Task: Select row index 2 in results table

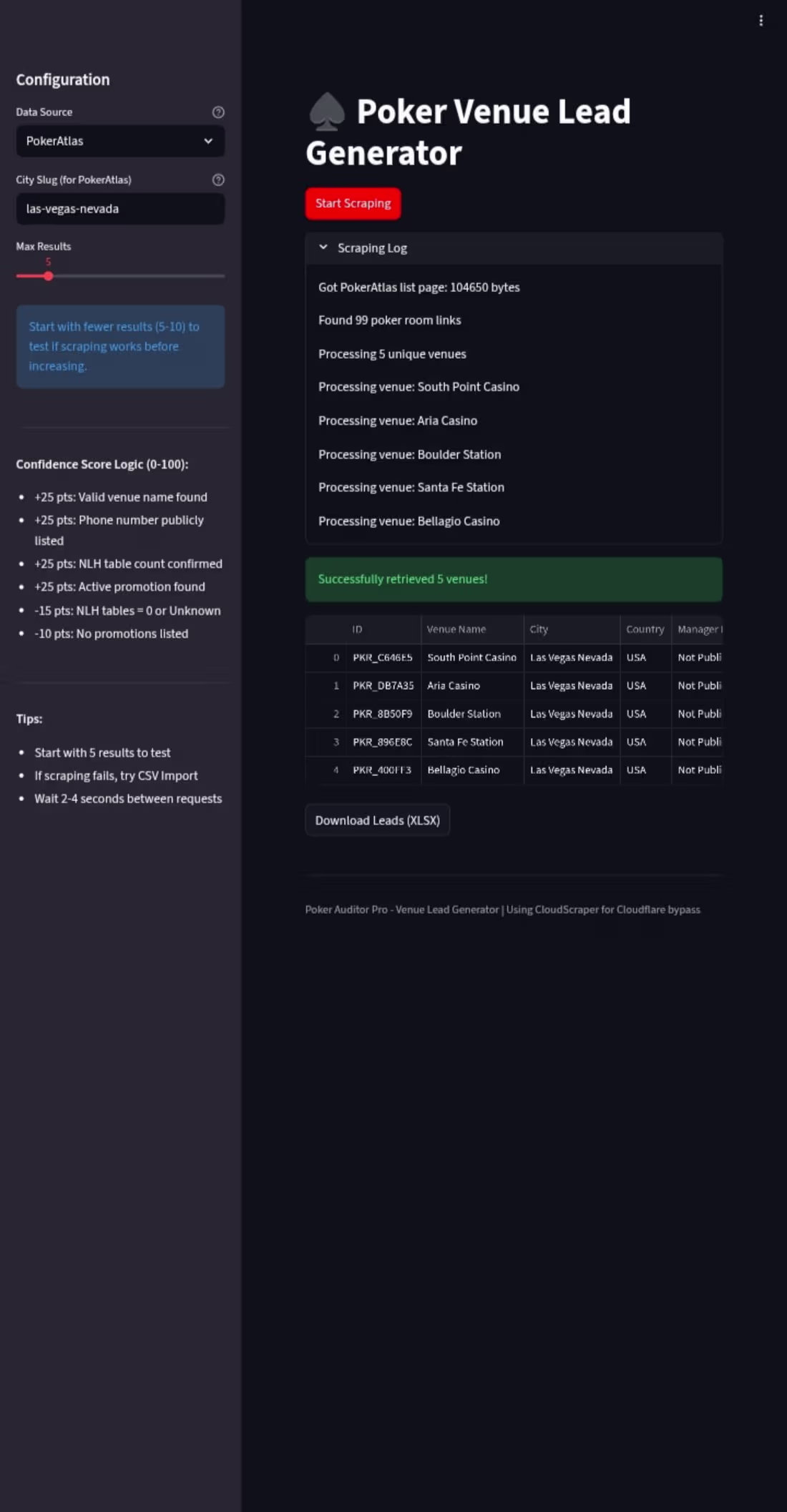Action: click(336, 714)
